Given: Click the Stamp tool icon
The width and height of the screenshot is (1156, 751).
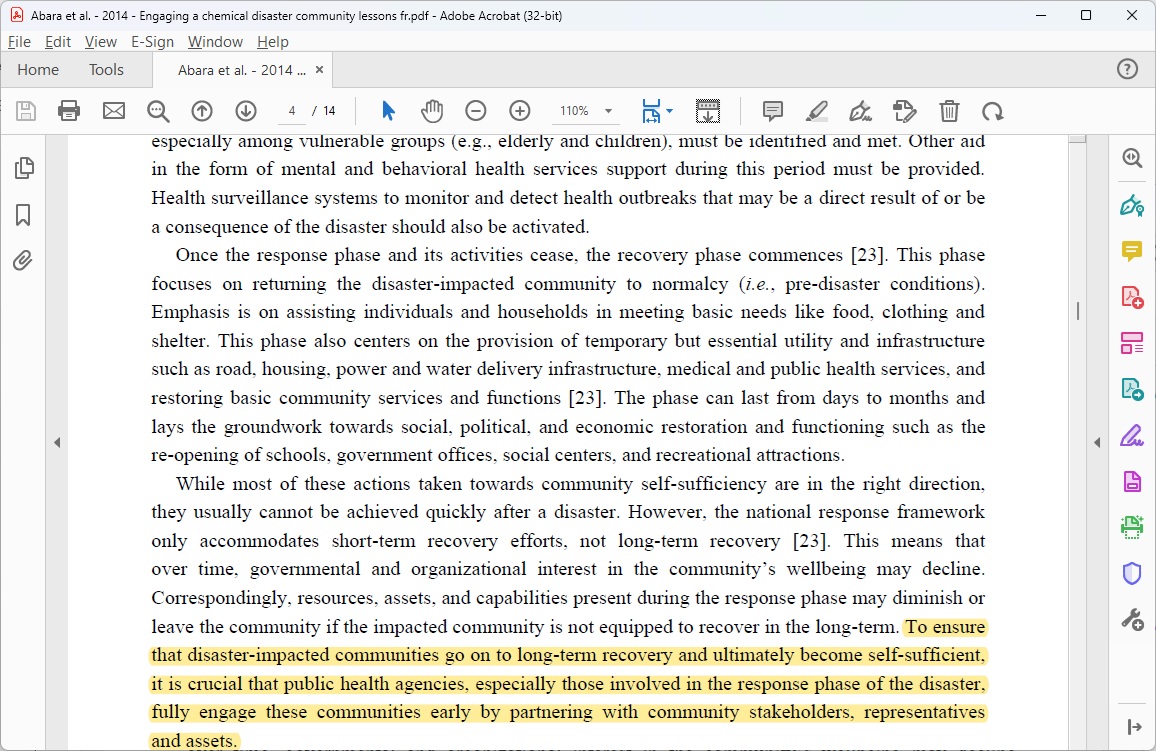Looking at the screenshot, I should [x=905, y=111].
